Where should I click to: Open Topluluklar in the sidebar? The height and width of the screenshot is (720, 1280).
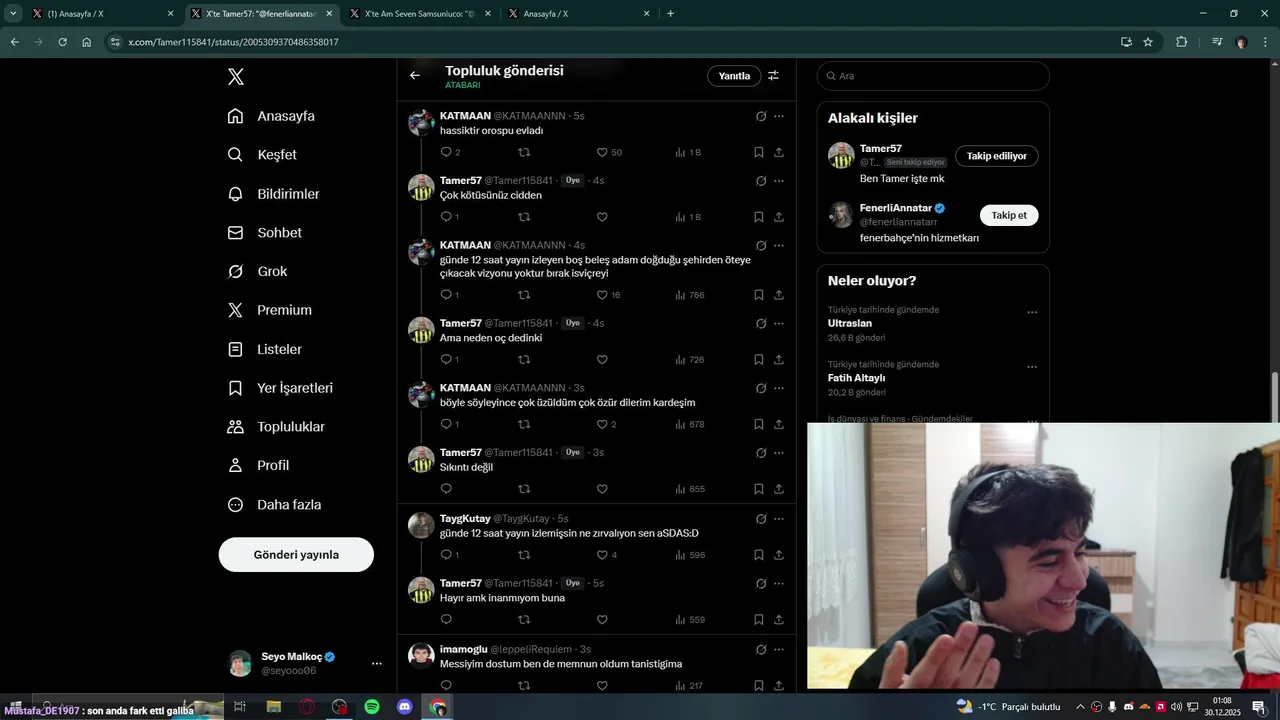coord(276,427)
